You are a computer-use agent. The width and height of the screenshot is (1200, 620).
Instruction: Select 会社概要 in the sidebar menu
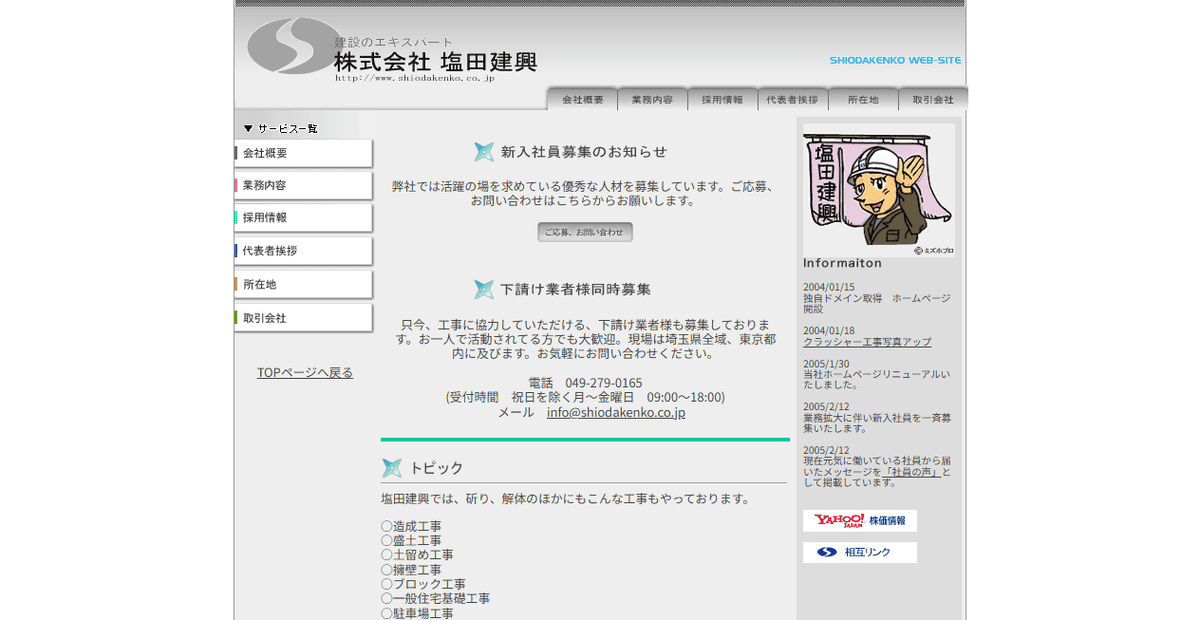[x=265, y=152]
